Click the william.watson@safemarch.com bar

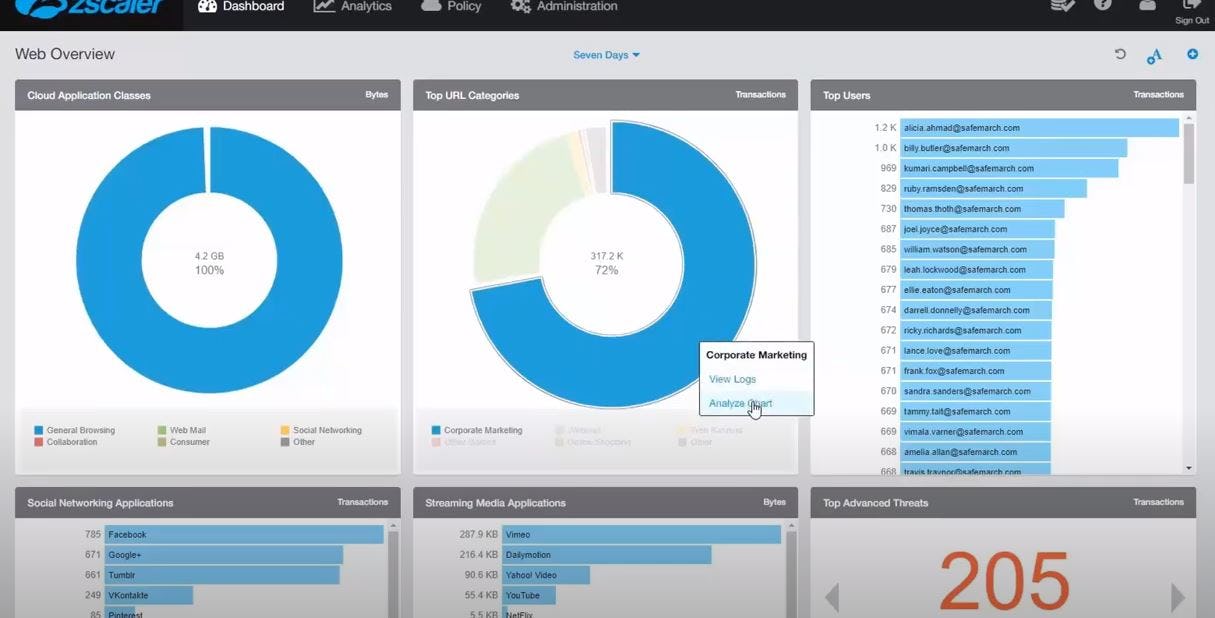977,249
